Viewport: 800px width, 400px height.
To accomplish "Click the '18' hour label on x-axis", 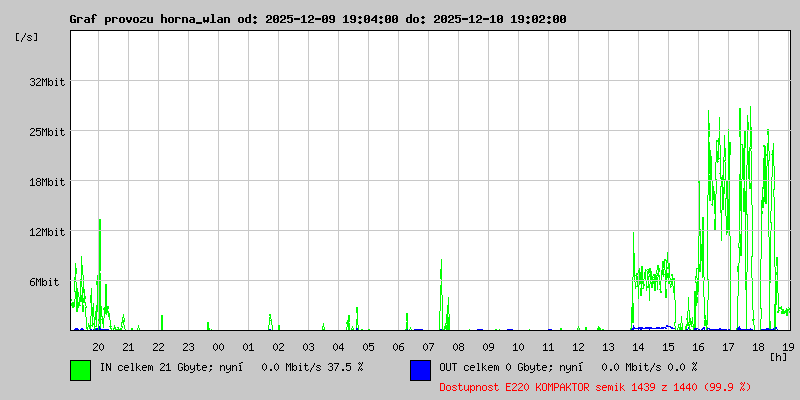I will 758,347.
